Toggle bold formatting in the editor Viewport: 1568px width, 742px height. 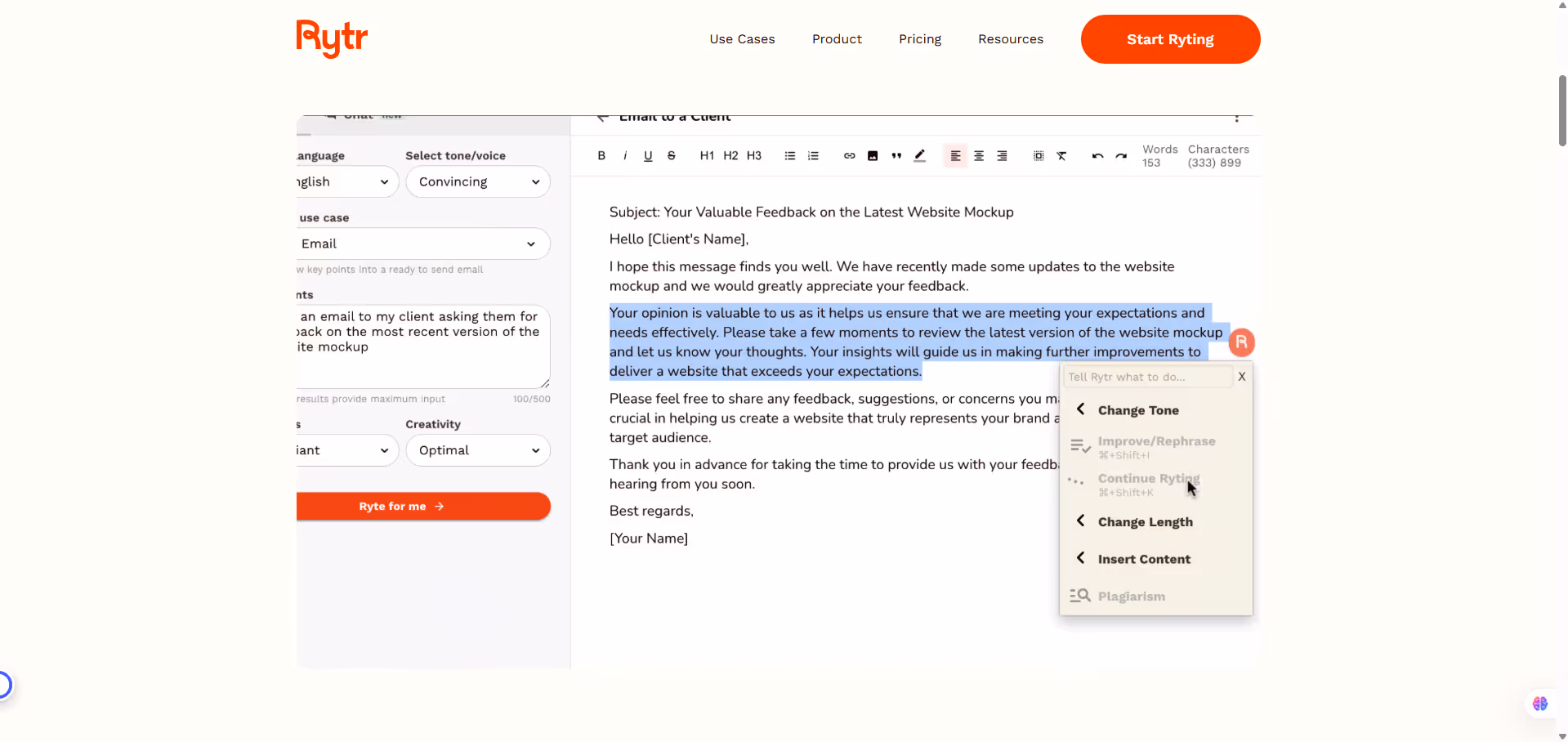point(601,155)
